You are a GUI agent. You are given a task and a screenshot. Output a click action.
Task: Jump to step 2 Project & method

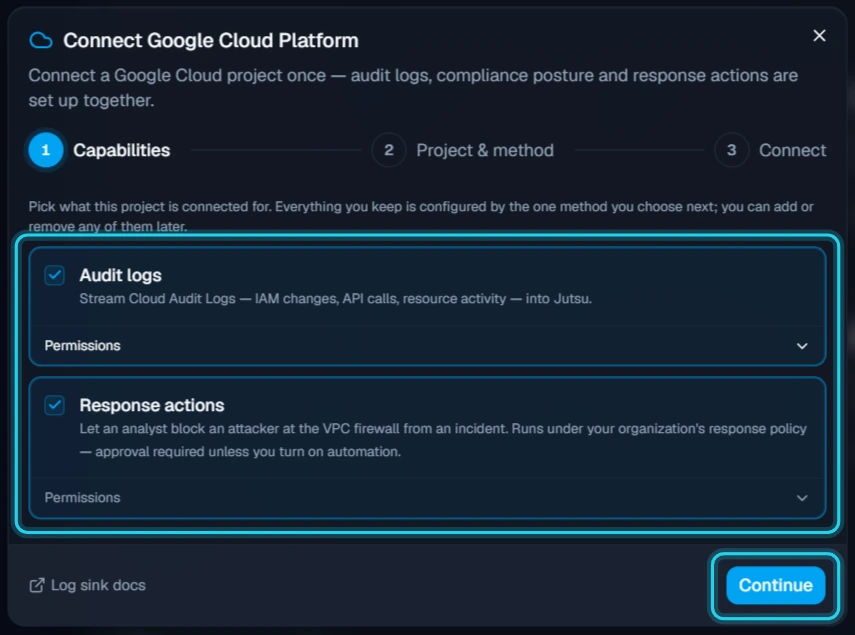pyautogui.click(x=462, y=150)
